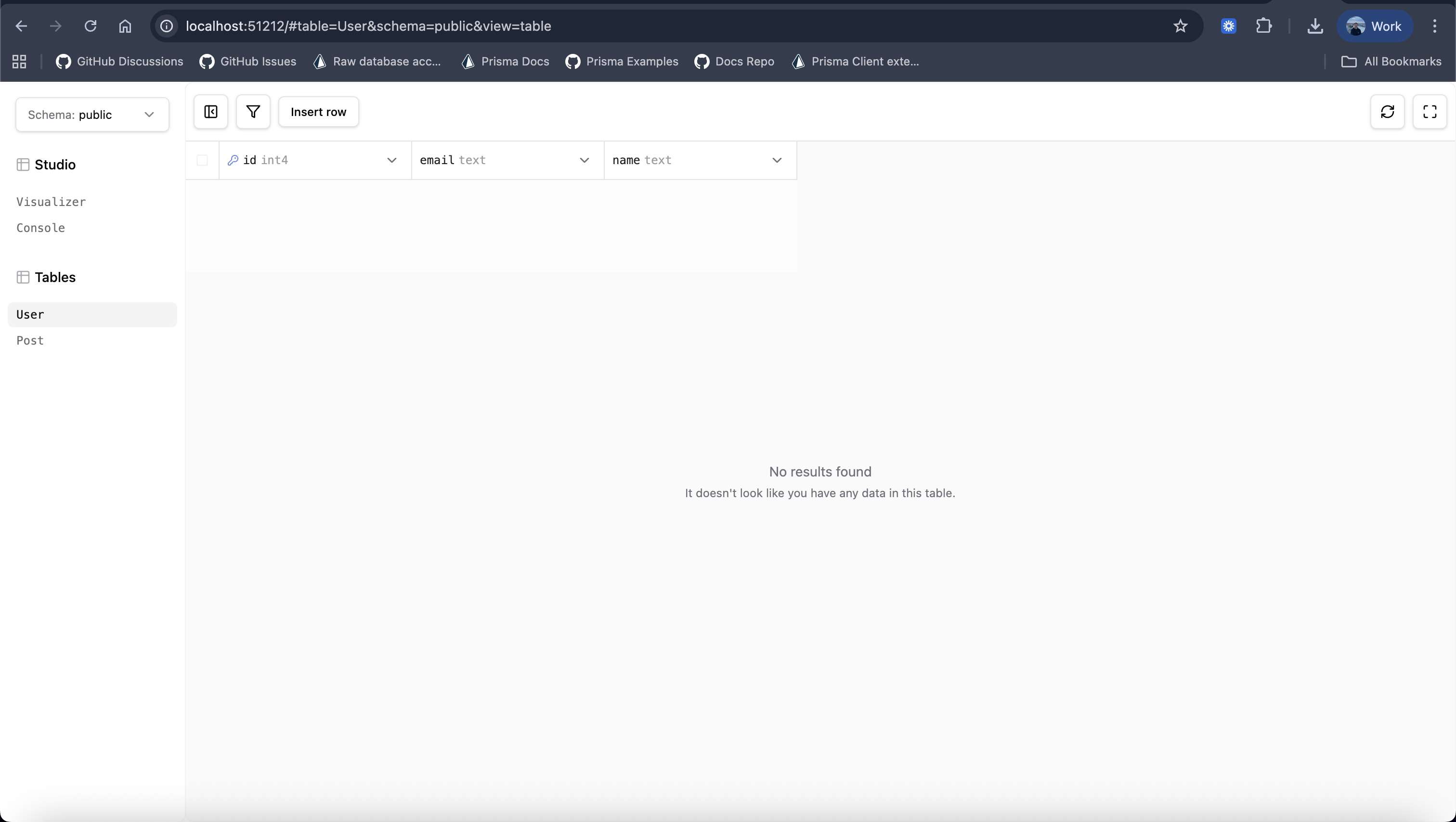1456x822 pixels.
Task: Open the Schema public dropdown
Action: point(92,115)
